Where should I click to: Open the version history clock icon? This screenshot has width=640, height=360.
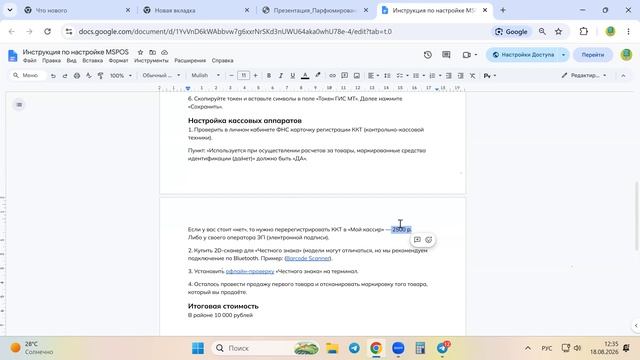pos(428,55)
